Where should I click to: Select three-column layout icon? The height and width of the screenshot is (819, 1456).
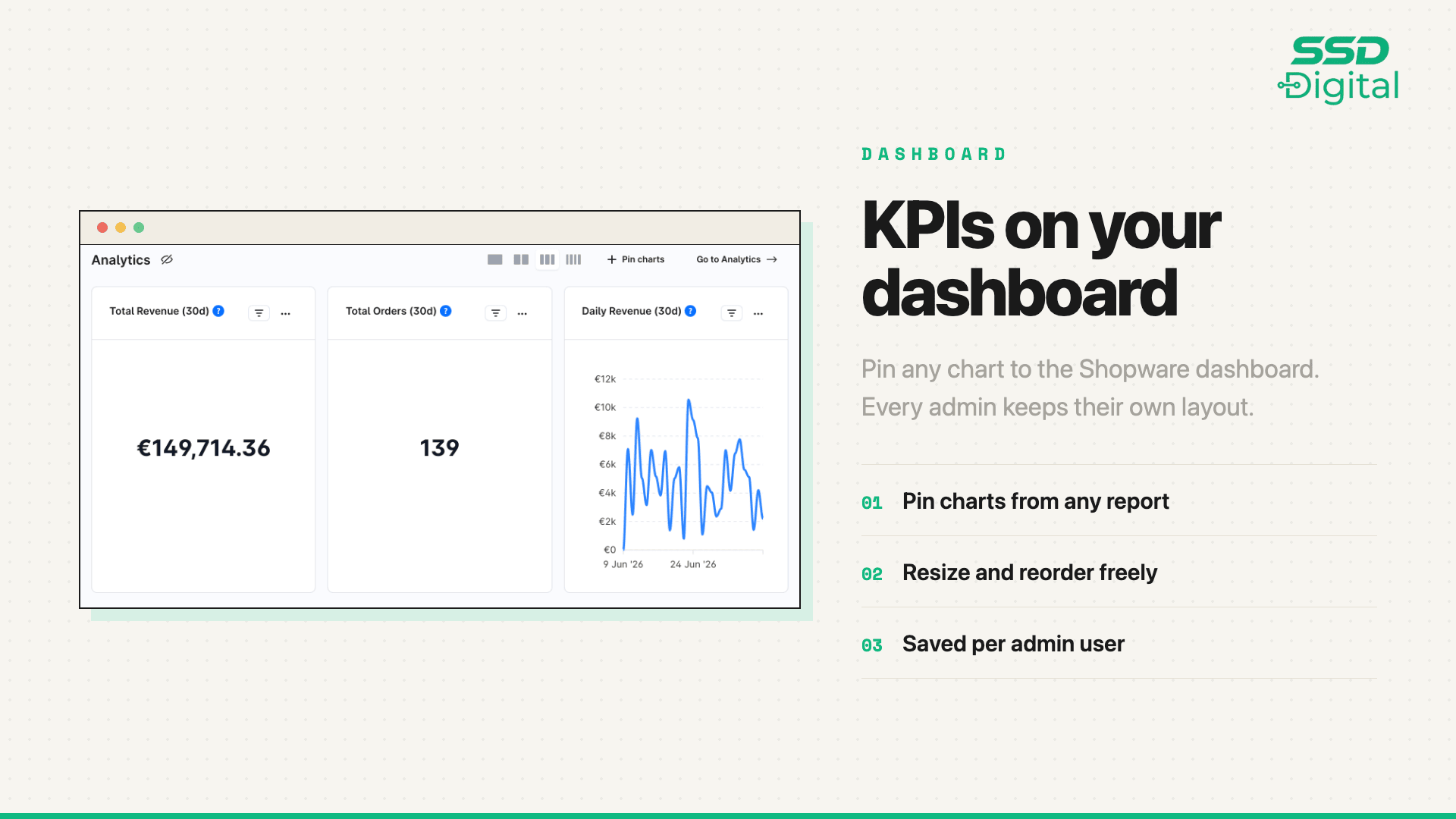(x=547, y=259)
